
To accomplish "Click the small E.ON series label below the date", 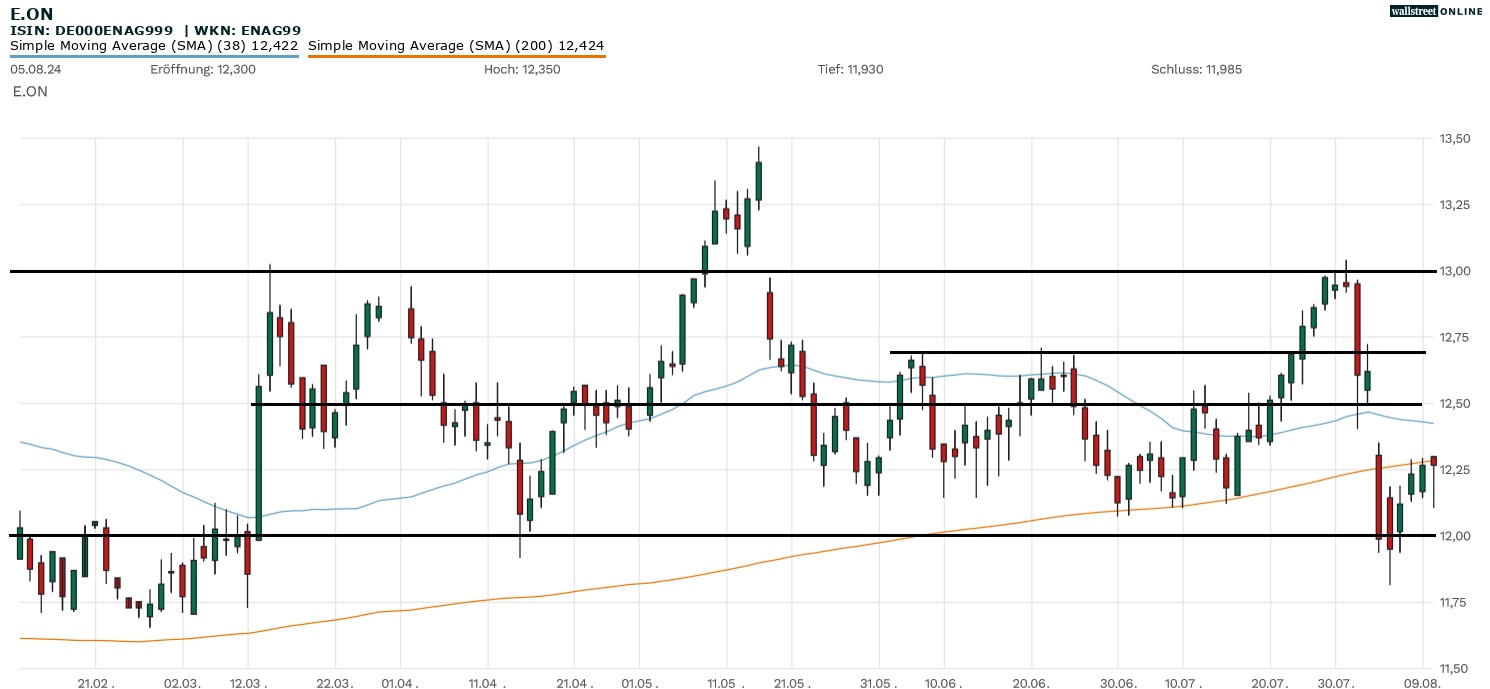I will 30,91.
